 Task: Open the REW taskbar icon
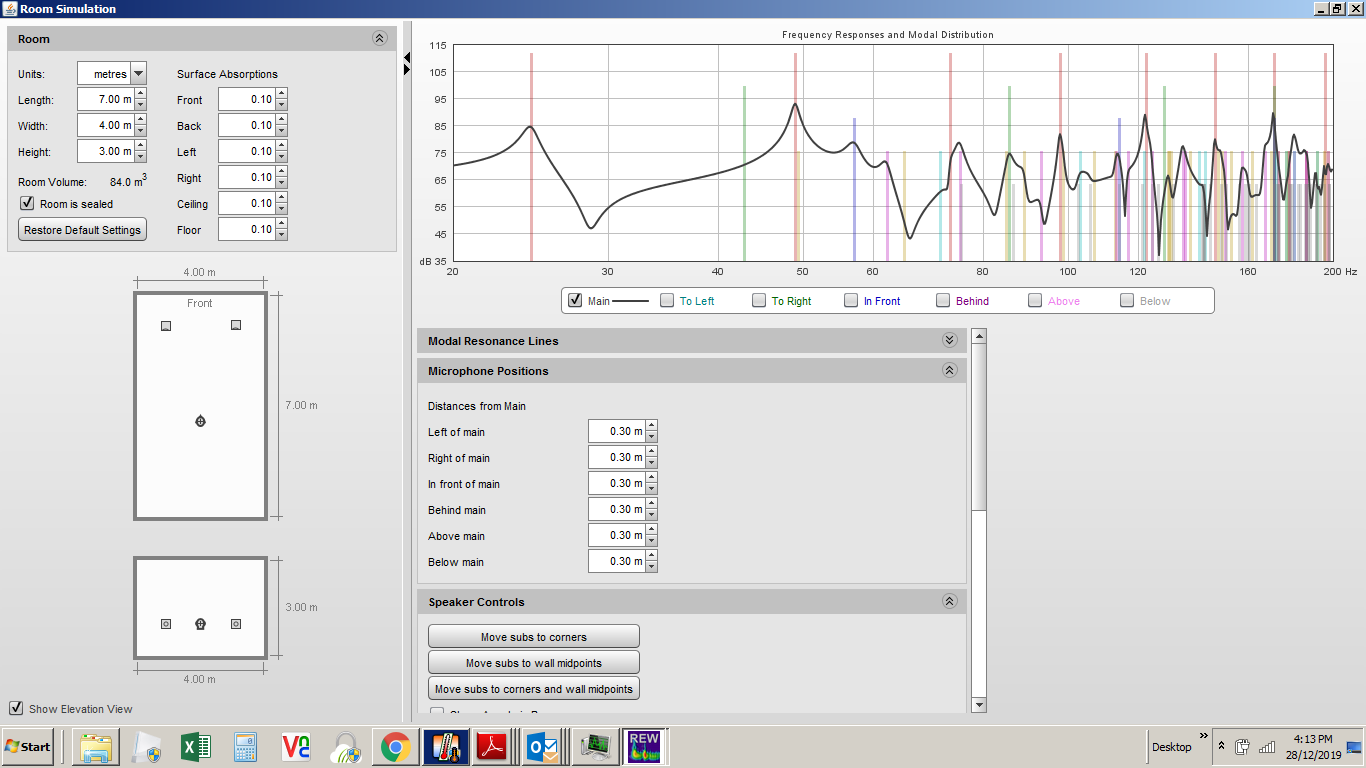tap(644, 747)
